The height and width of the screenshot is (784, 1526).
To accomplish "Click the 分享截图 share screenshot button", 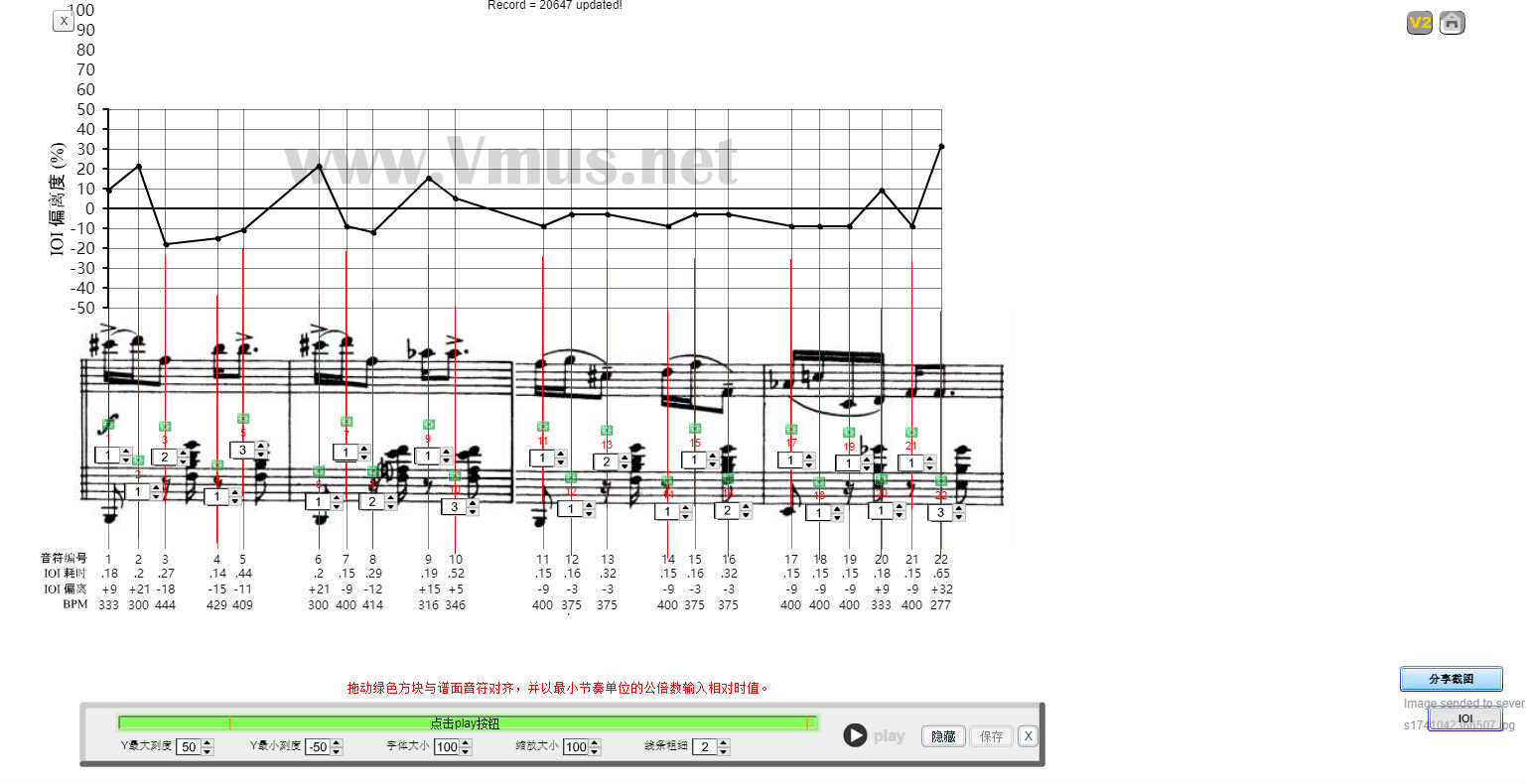I will (1451, 679).
